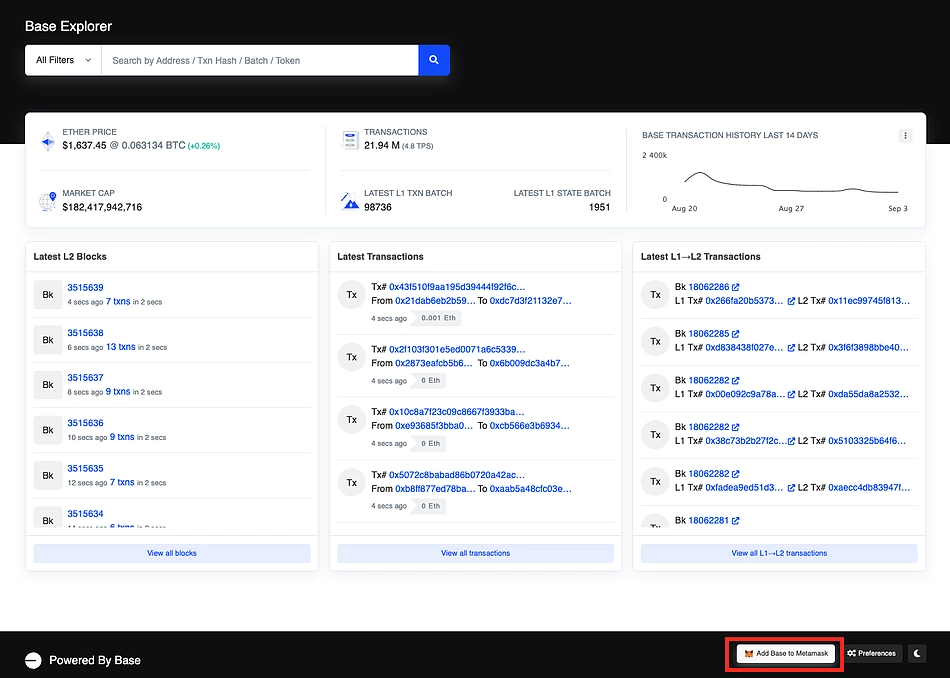The width and height of the screenshot is (950, 678).
Task: Click the Ether price icon
Action: (48, 141)
